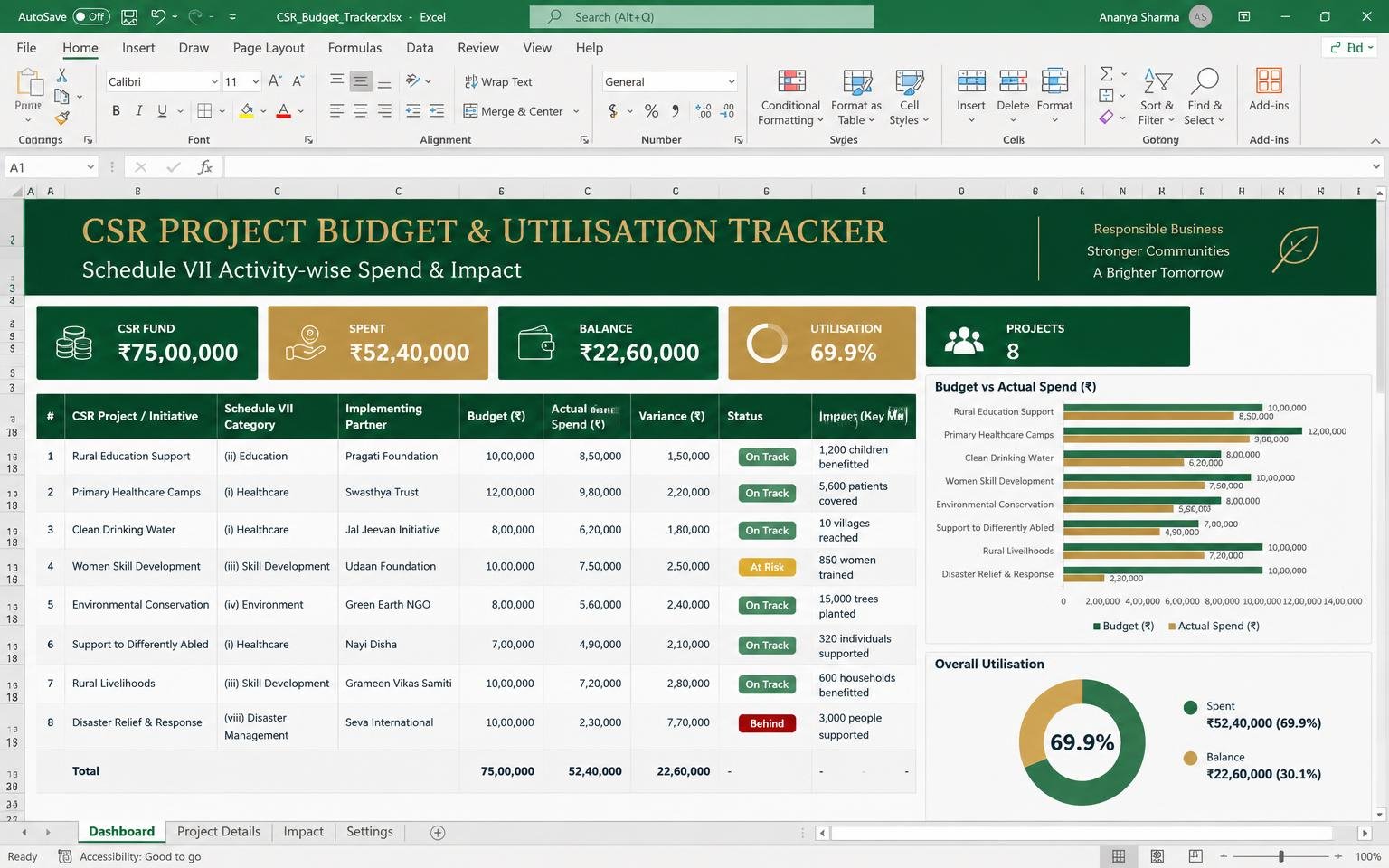
Task: Select the Format Painter brush icon
Action: [61, 118]
